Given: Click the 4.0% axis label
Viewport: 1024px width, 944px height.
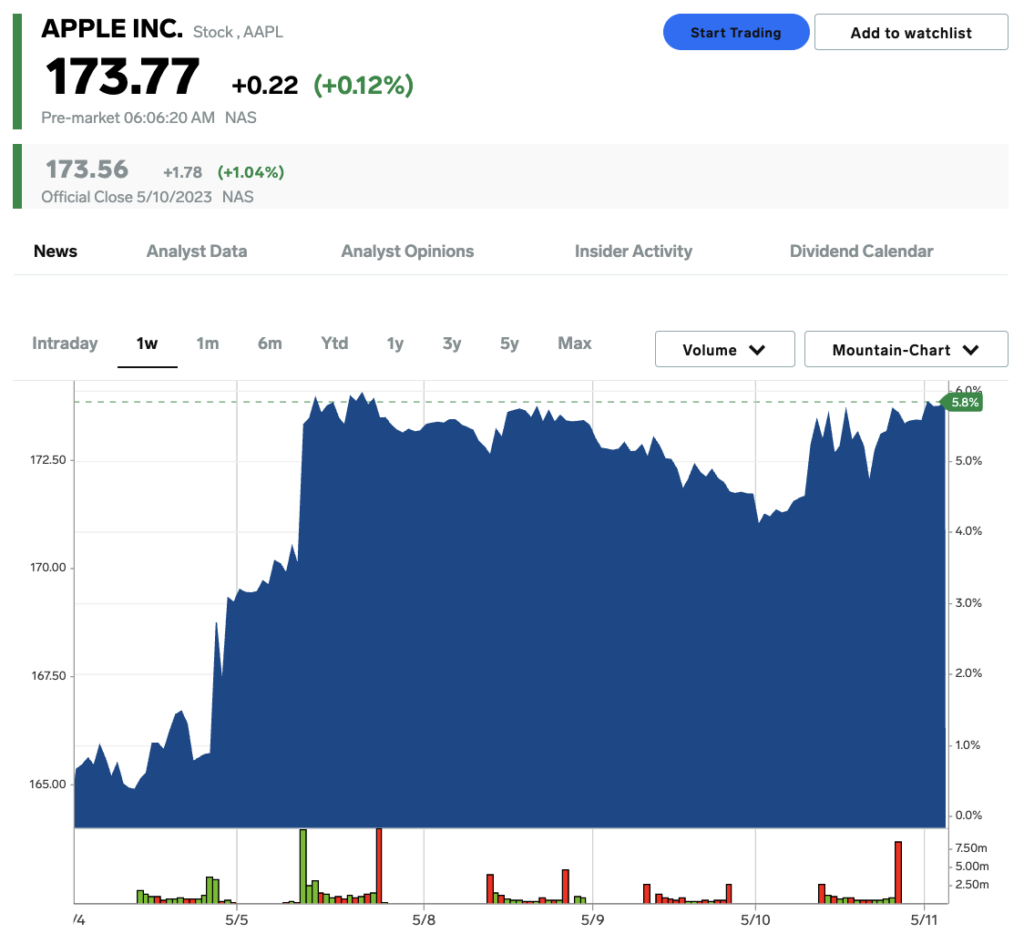Looking at the screenshot, I should click(968, 531).
